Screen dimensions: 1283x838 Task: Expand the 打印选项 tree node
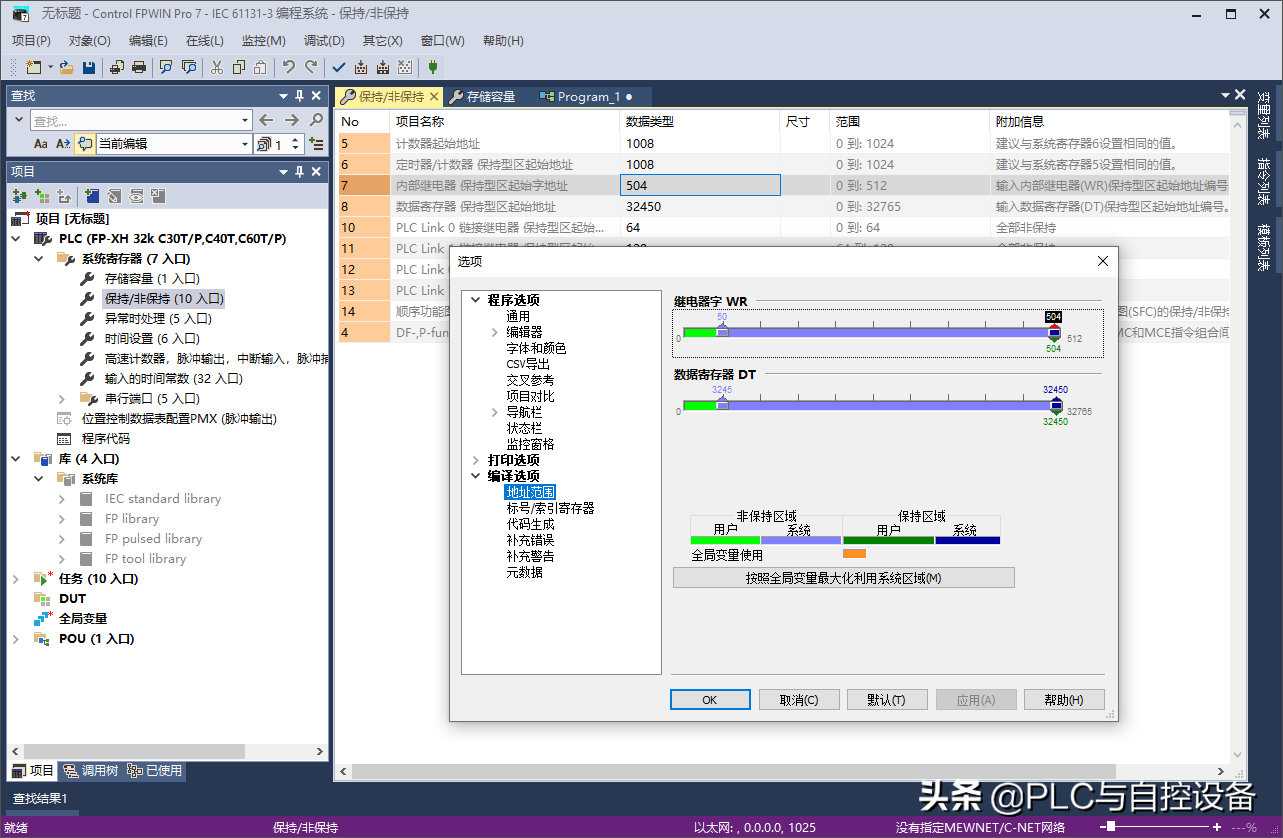point(475,460)
